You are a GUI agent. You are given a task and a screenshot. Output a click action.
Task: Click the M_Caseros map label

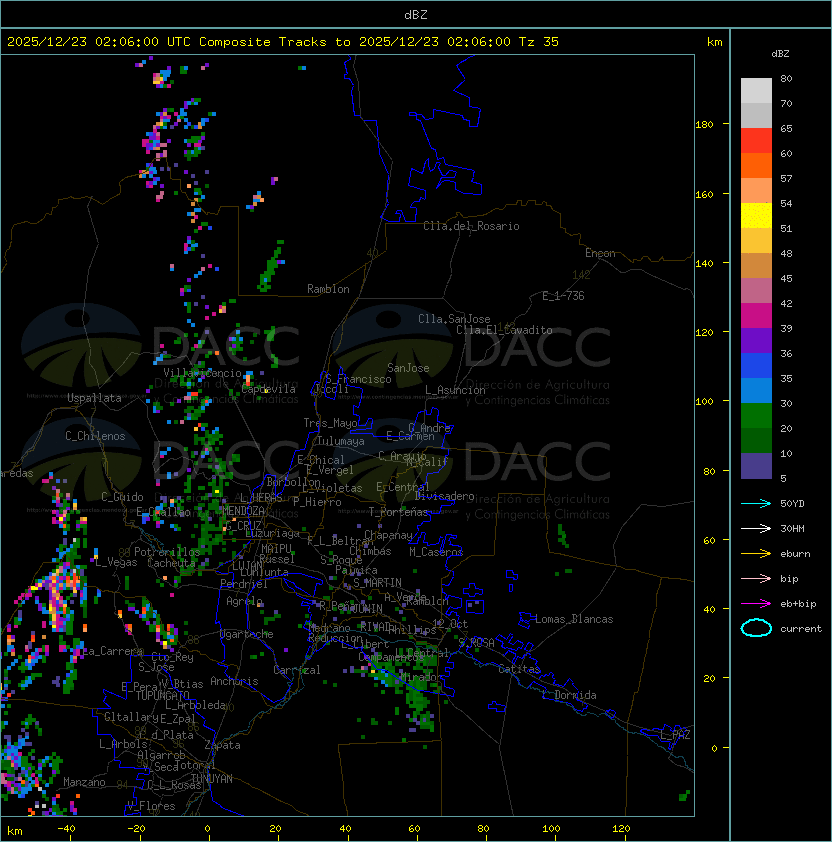click(436, 552)
